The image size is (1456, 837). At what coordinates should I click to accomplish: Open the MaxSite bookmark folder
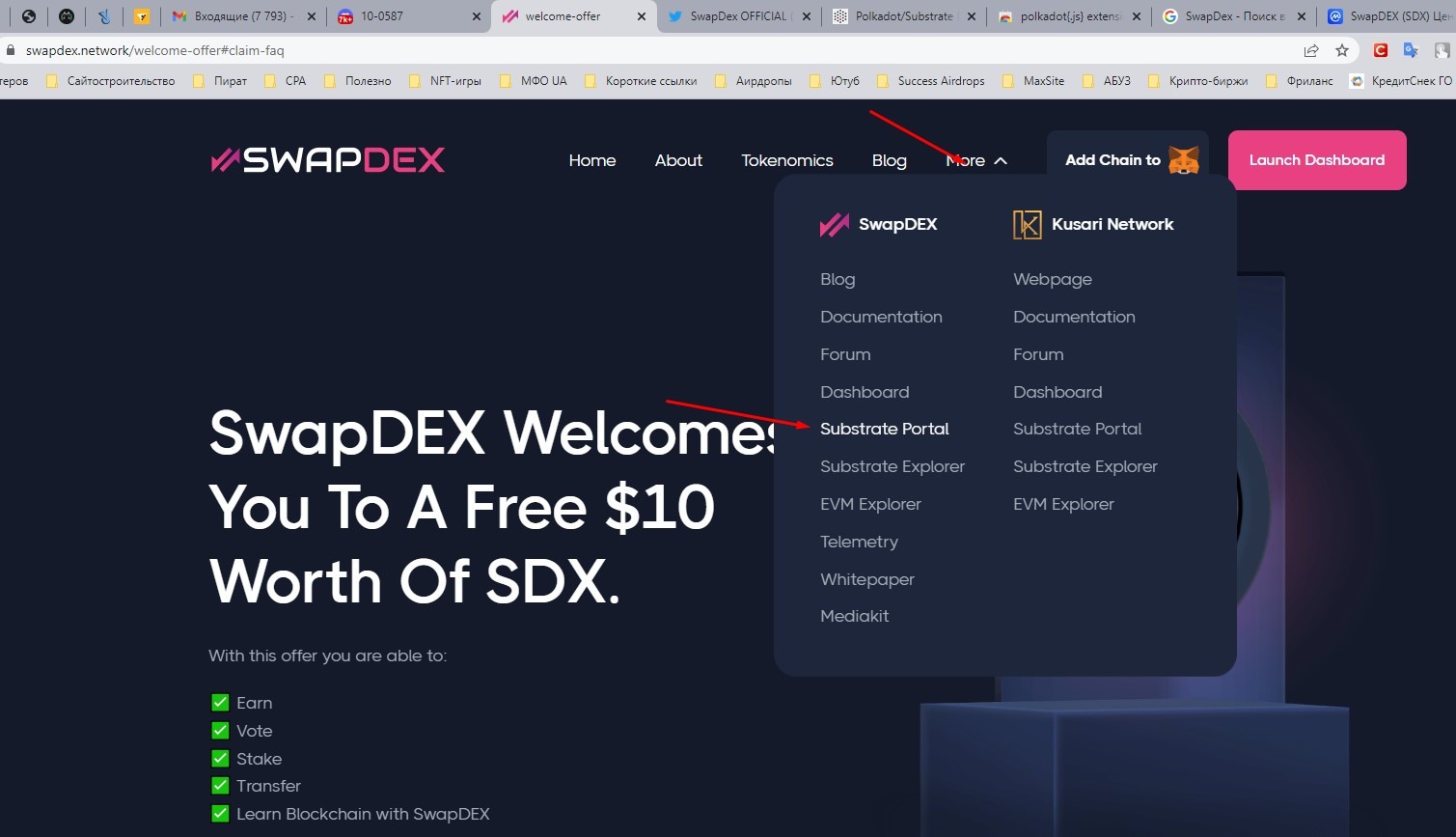coord(1034,81)
